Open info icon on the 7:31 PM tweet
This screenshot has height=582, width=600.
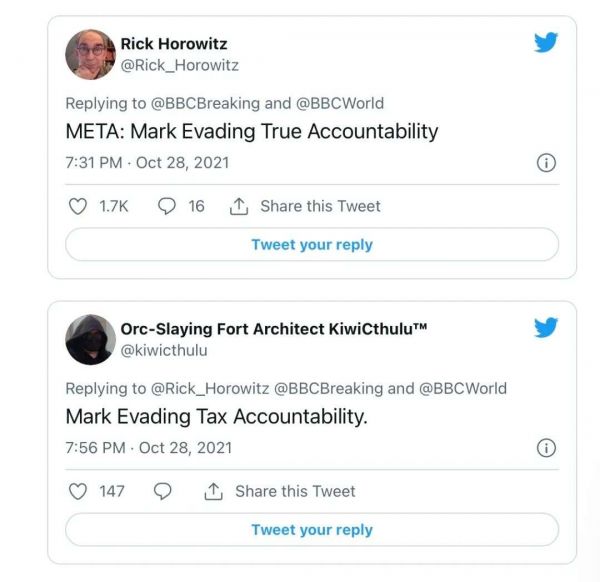click(546, 163)
